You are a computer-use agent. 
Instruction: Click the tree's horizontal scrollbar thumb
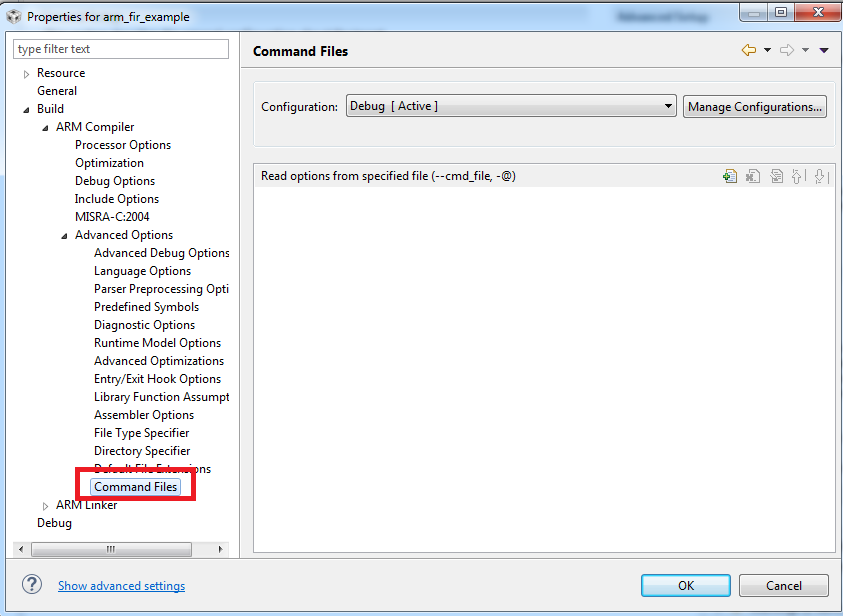click(x=112, y=549)
